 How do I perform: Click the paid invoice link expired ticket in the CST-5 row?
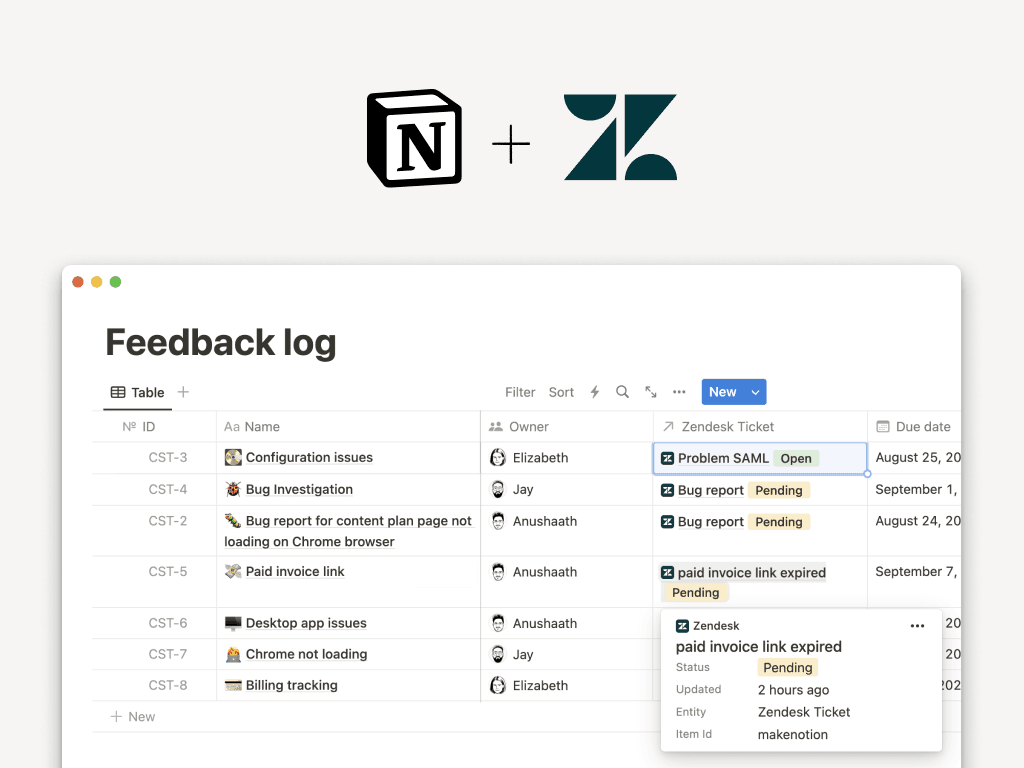coord(752,573)
